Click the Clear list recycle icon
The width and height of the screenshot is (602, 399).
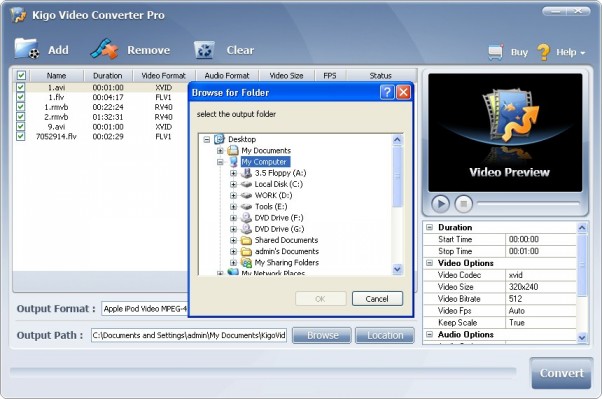coord(204,50)
